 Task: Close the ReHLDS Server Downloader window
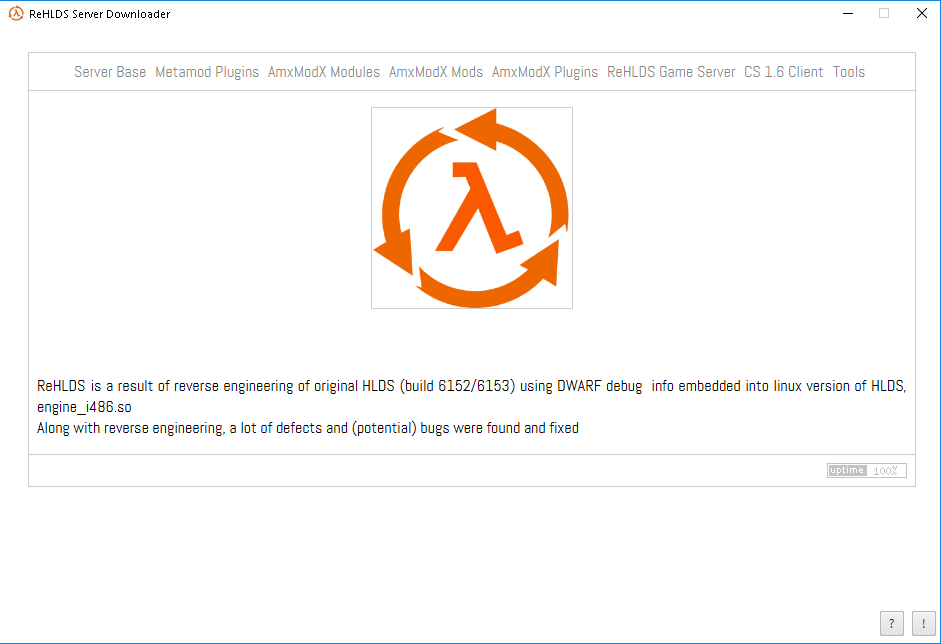click(922, 13)
